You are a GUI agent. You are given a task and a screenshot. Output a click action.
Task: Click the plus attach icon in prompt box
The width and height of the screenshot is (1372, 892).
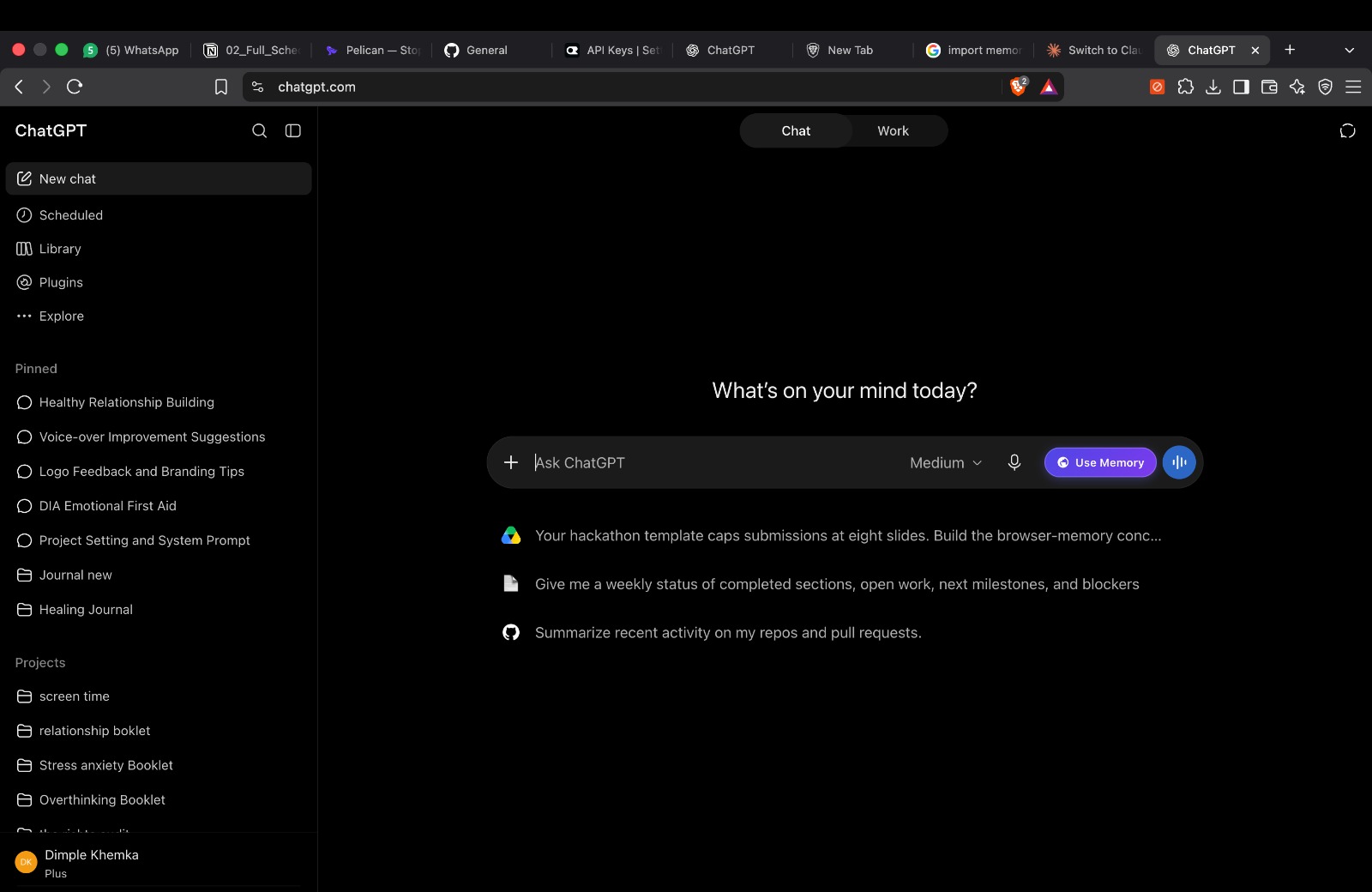tap(511, 462)
